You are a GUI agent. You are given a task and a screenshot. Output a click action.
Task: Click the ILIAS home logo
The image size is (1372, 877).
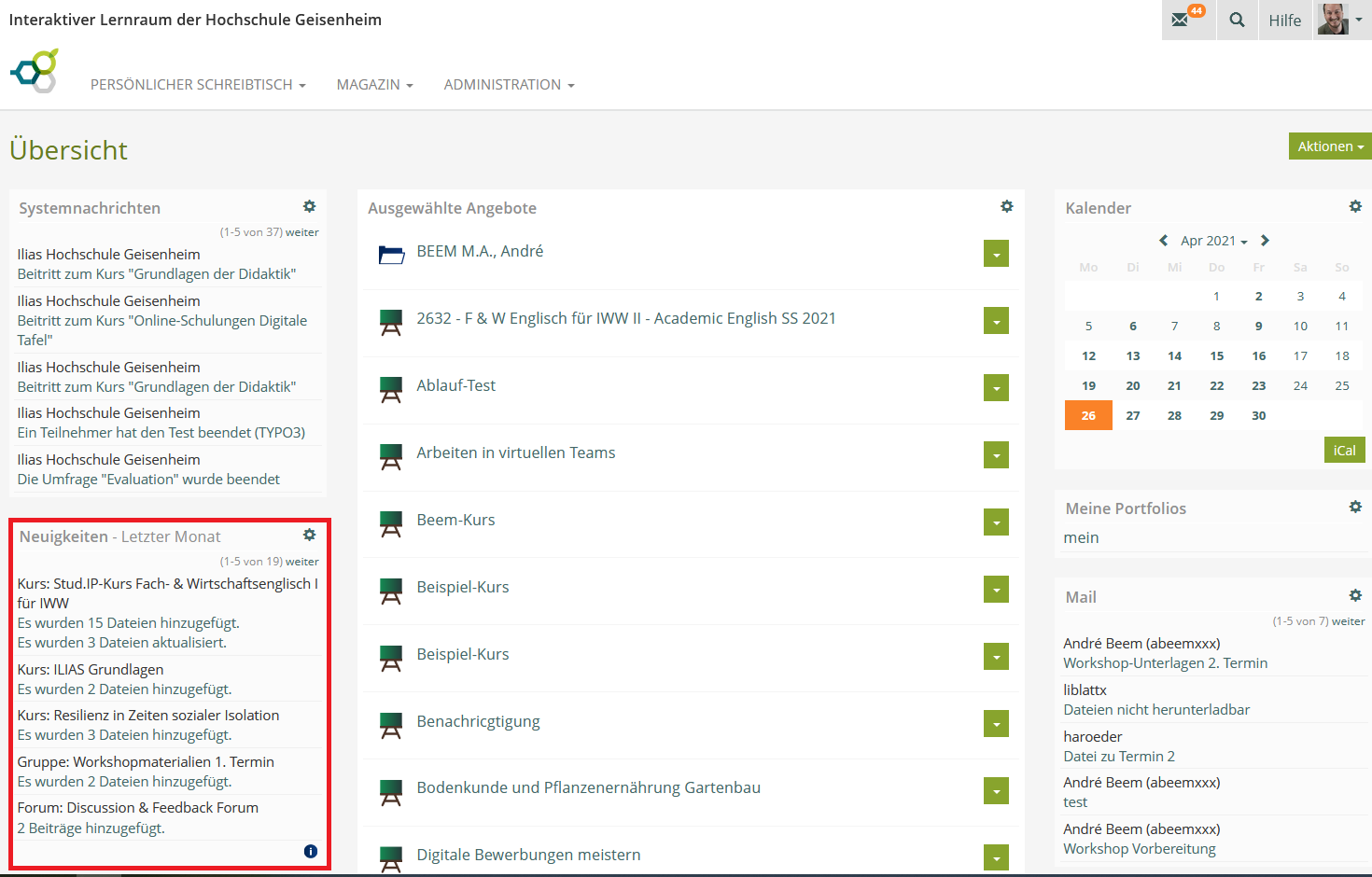[35, 71]
